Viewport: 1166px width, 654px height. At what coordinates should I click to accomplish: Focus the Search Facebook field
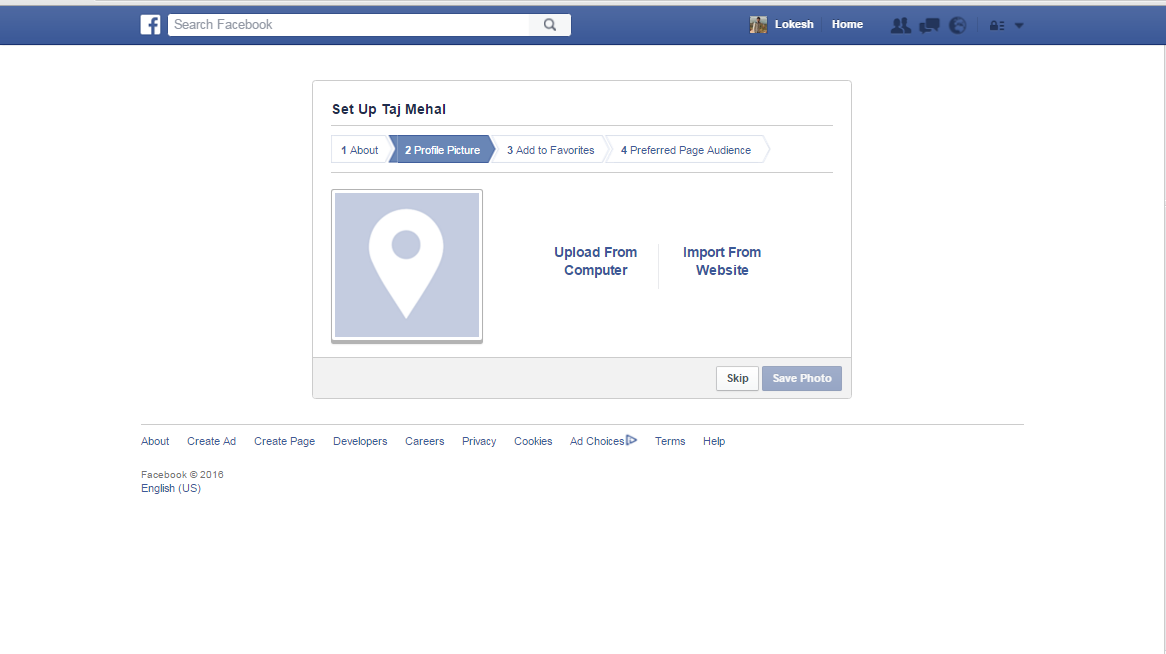[x=349, y=25]
